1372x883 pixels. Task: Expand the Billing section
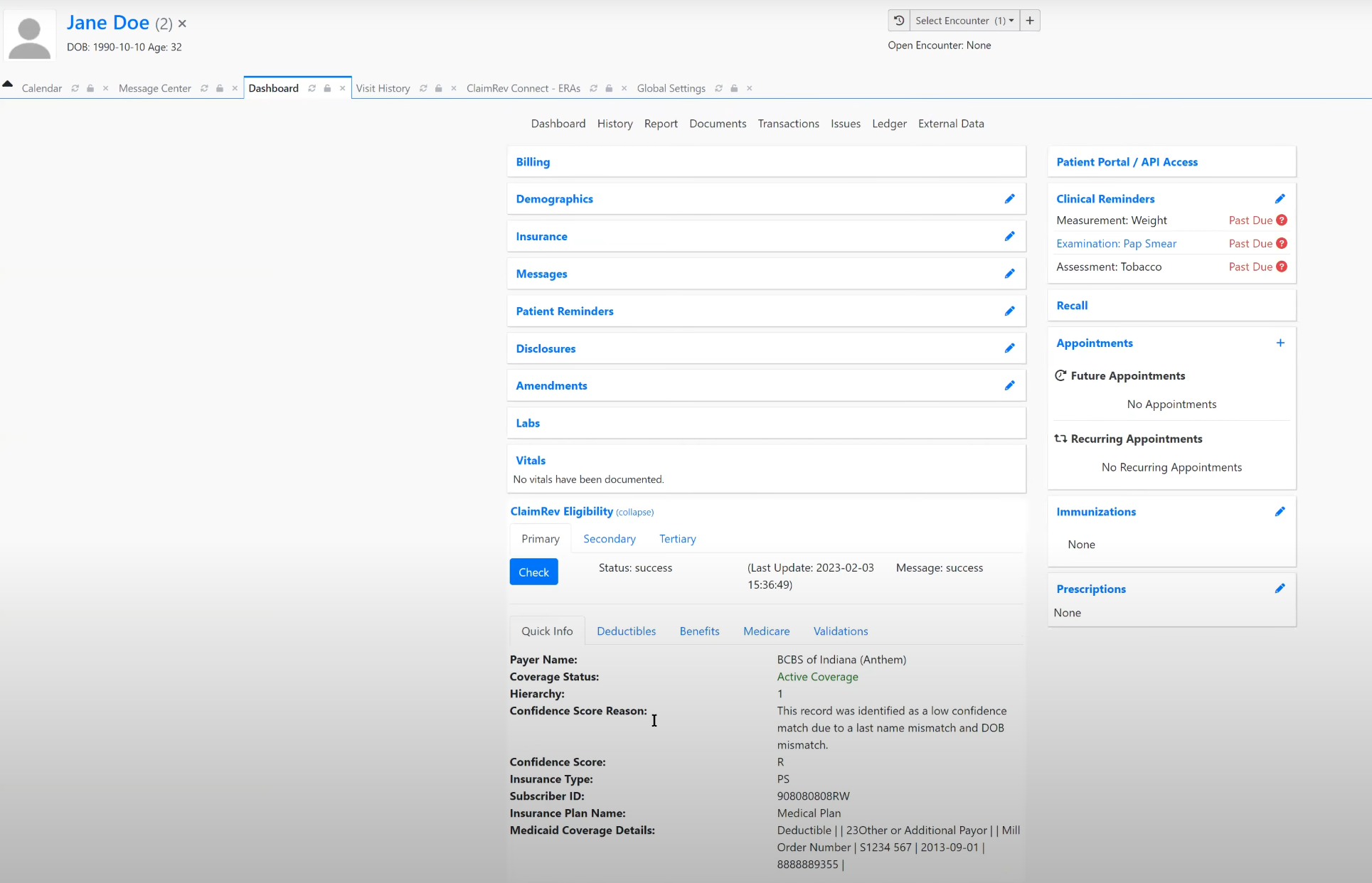pyautogui.click(x=533, y=161)
